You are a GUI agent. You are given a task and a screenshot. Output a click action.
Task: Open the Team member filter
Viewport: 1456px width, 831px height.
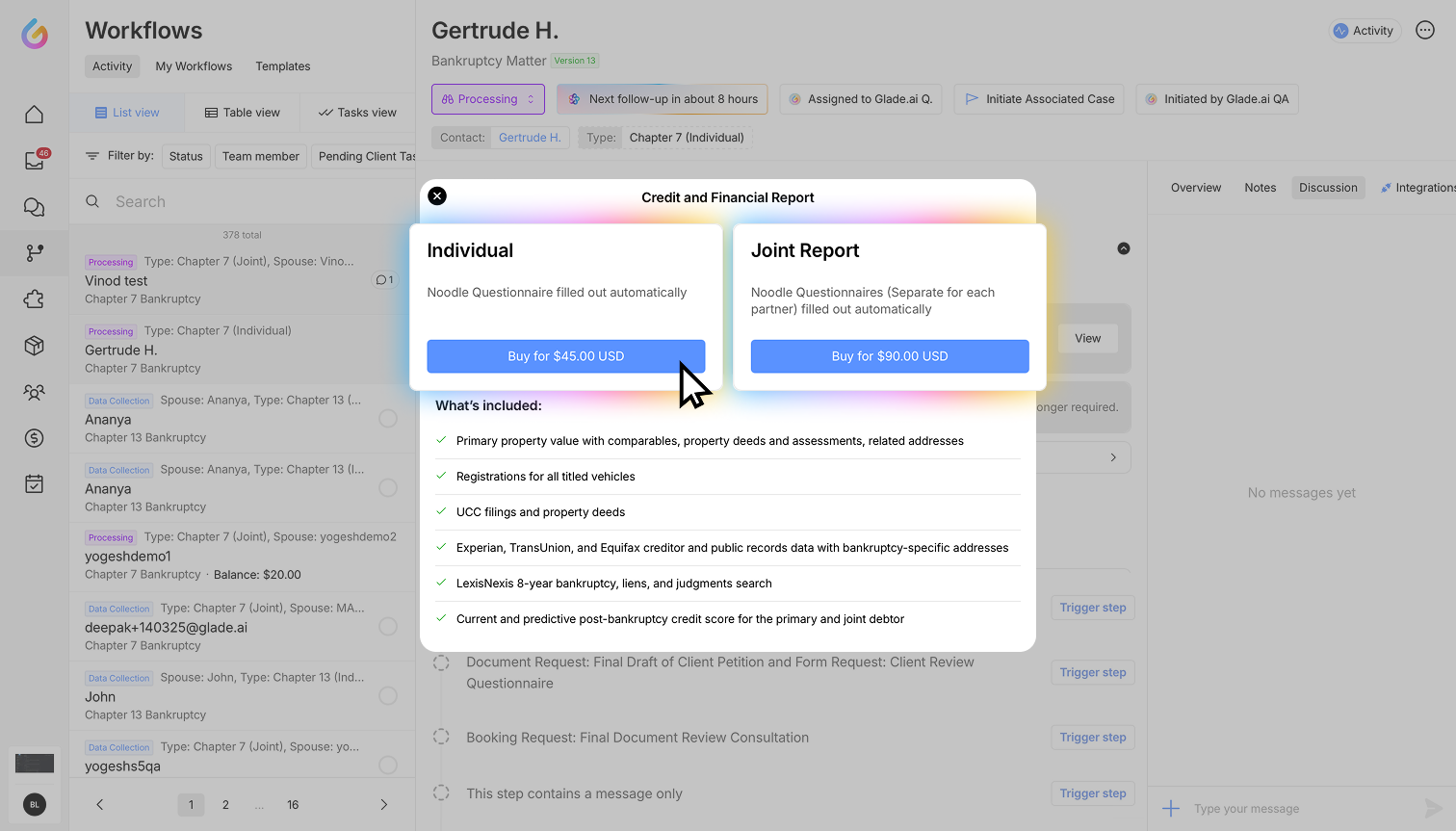pos(260,156)
